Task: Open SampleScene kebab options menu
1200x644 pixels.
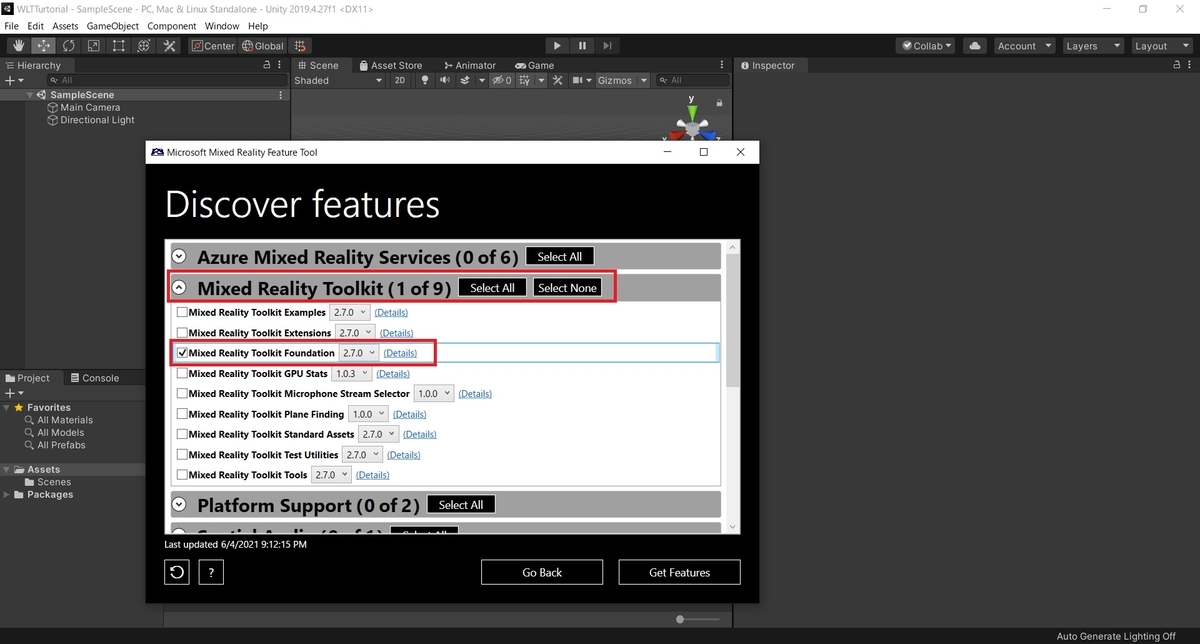Action: (x=281, y=95)
